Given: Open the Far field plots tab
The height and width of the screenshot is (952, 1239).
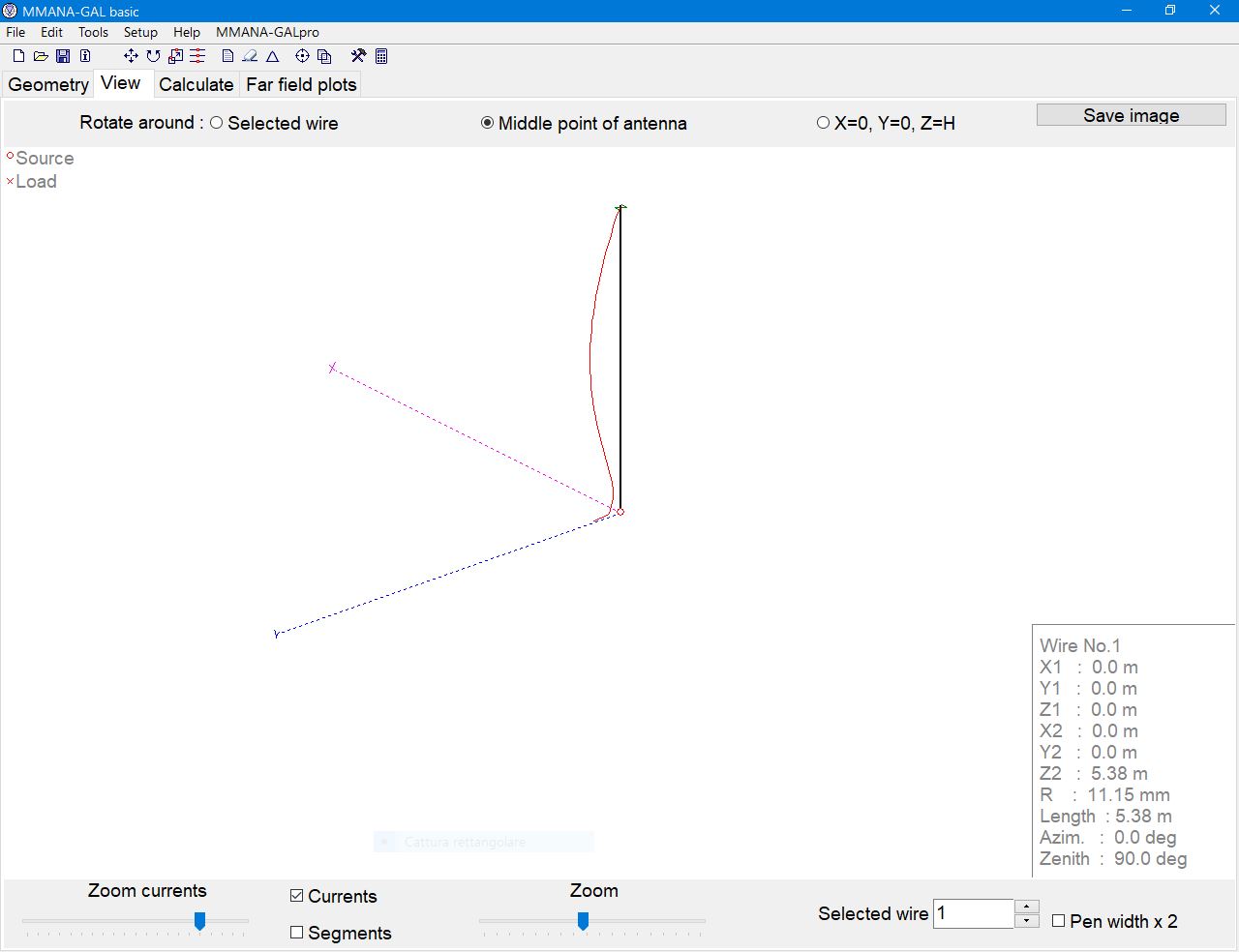Looking at the screenshot, I should [301, 84].
